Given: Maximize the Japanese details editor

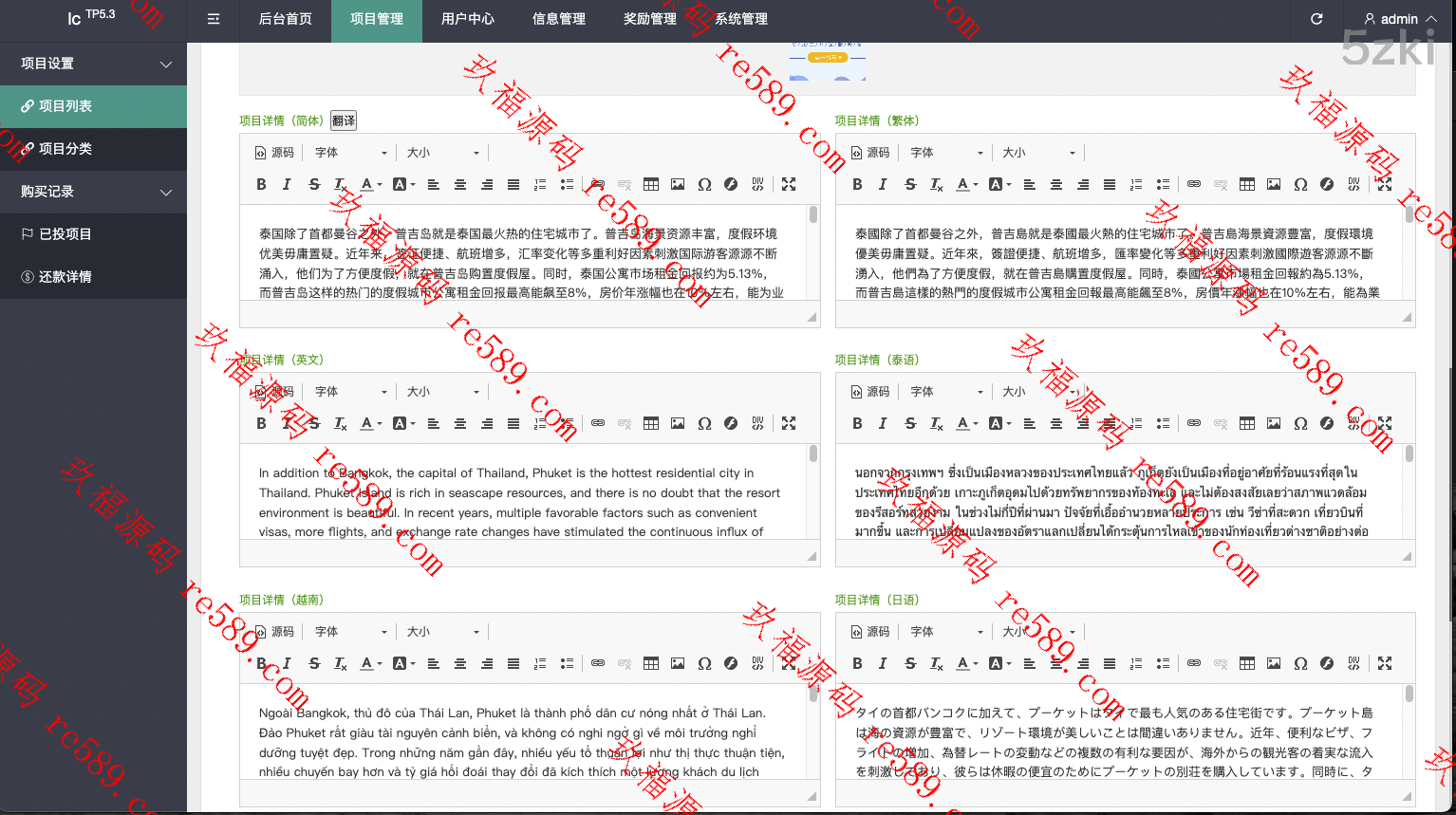Looking at the screenshot, I should pos(1385,663).
